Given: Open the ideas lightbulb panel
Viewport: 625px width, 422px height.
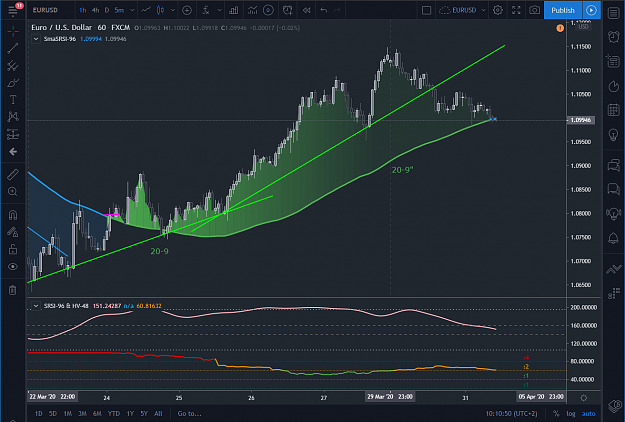Looking at the screenshot, I should (x=613, y=134).
